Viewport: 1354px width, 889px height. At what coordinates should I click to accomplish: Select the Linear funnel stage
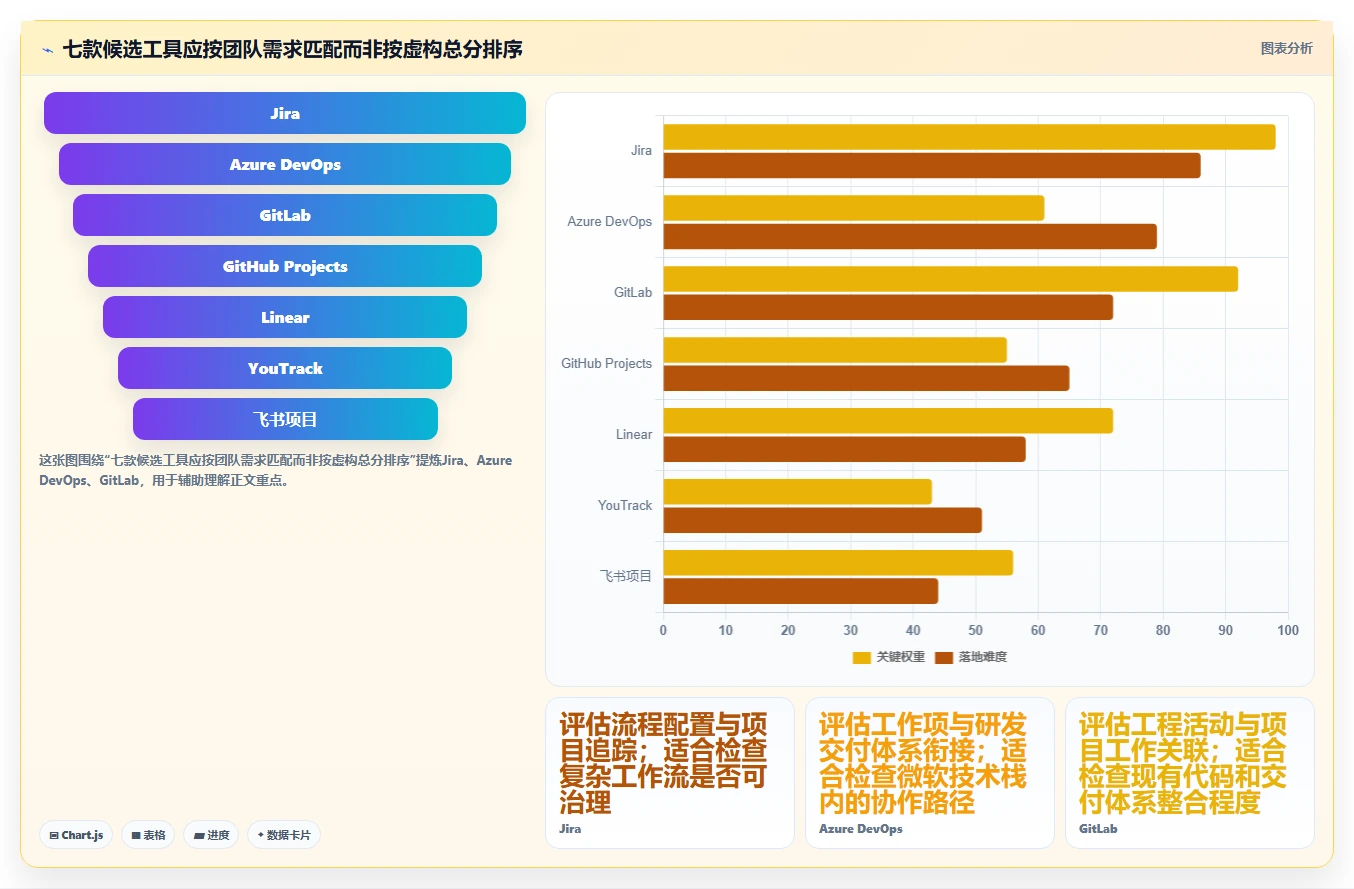click(285, 317)
